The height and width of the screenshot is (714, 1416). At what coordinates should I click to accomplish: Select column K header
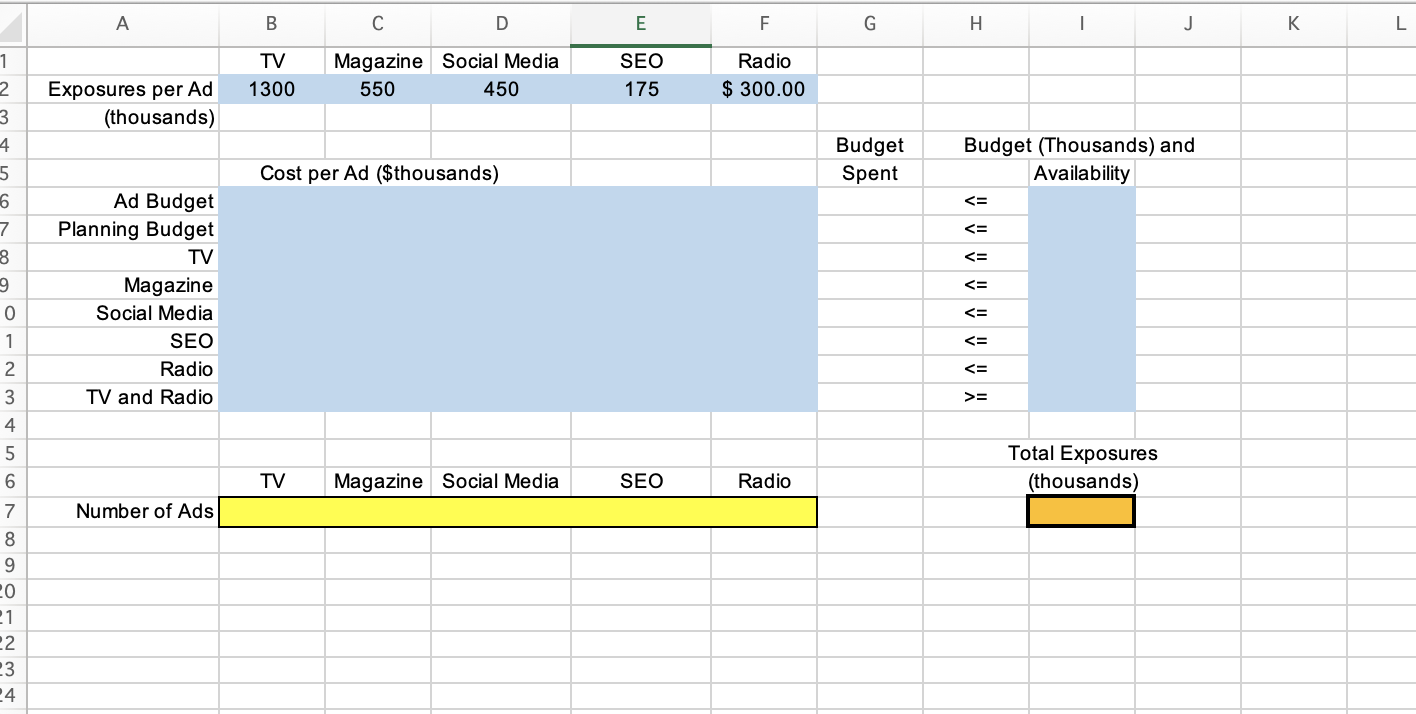tap(1292, 23)
